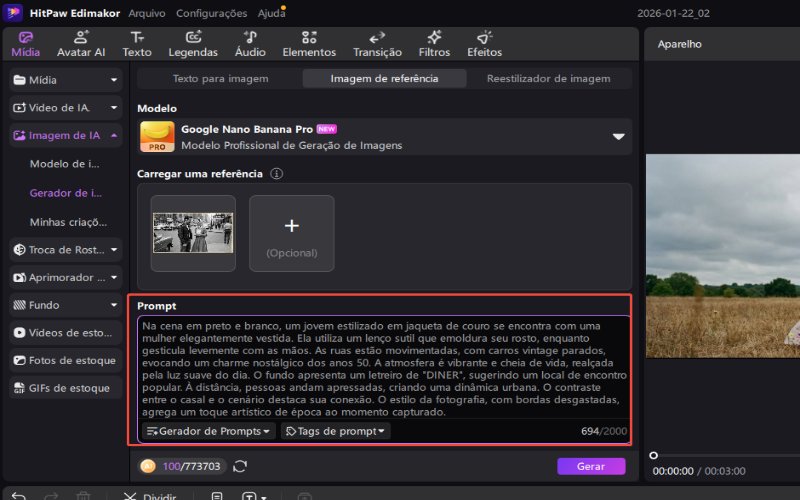This screenshot has height=500, width=800.
Task: Click the HitPaw Edimakor logo icon
Action: click(13, 13)
